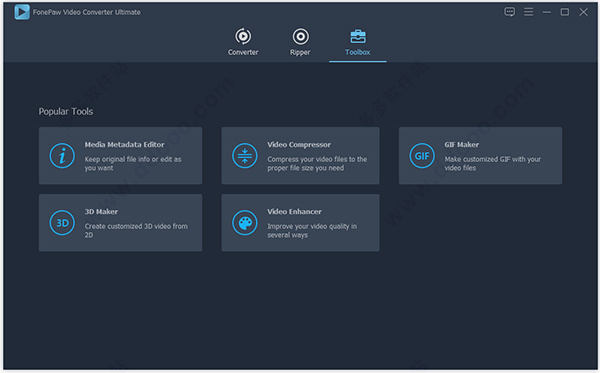Click the Converter tab icon
Screen dimensions: 600x373
243,36
